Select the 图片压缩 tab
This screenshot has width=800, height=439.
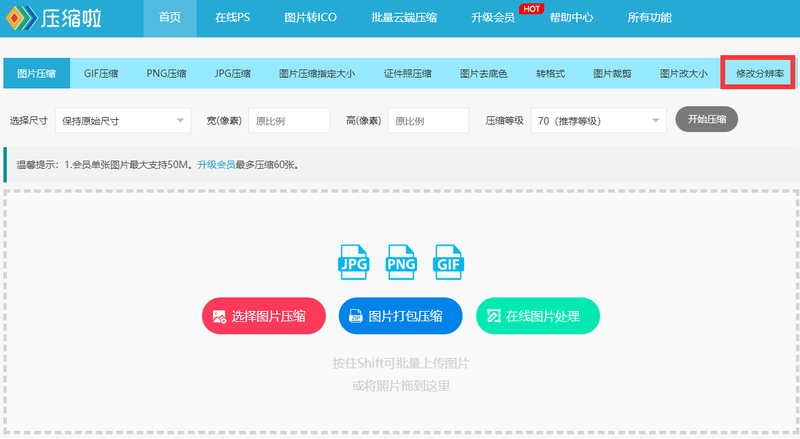37,74
